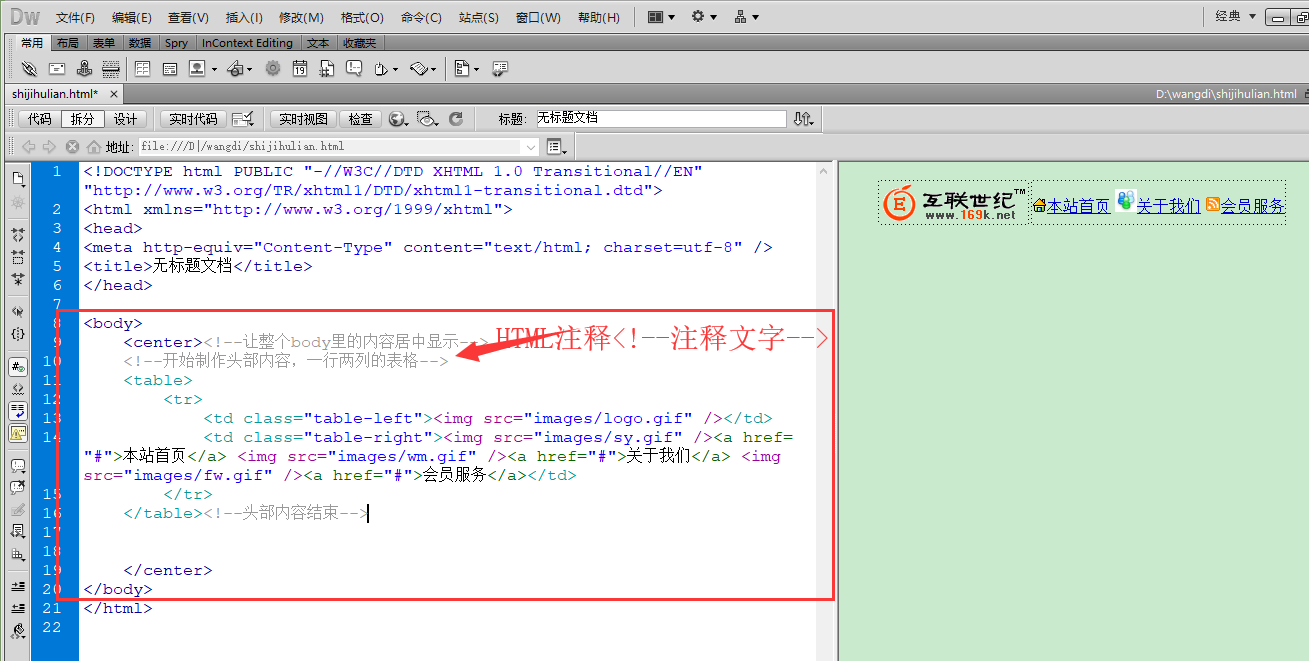Click 本站首页 link in design view
The width and height of the screenshot is (1309, 661).
point(1078,206)
